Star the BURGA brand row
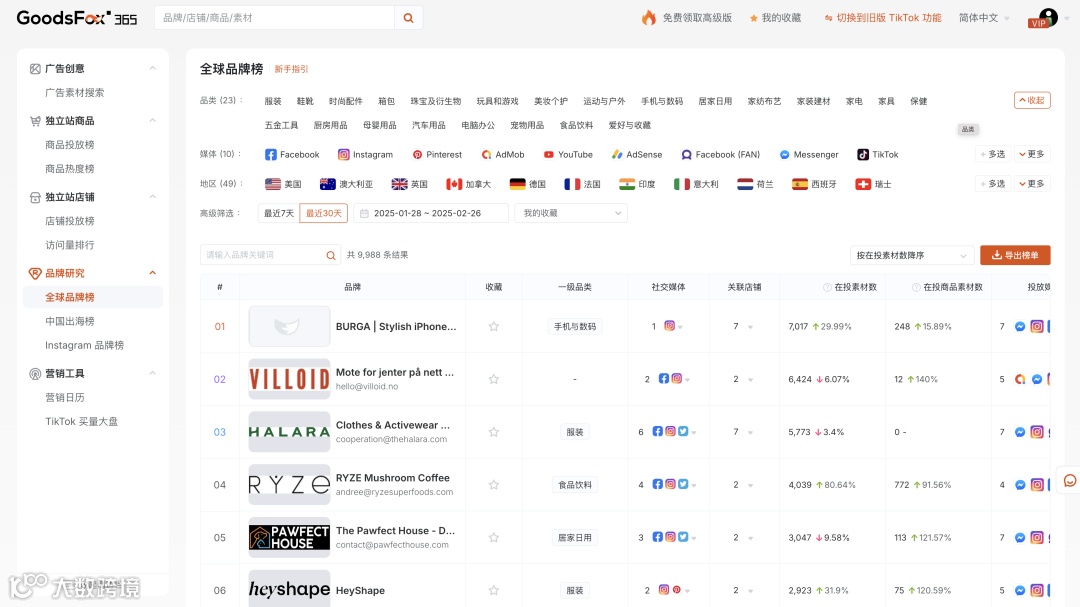The image size is (1080, 607). (x=494, y=327)
